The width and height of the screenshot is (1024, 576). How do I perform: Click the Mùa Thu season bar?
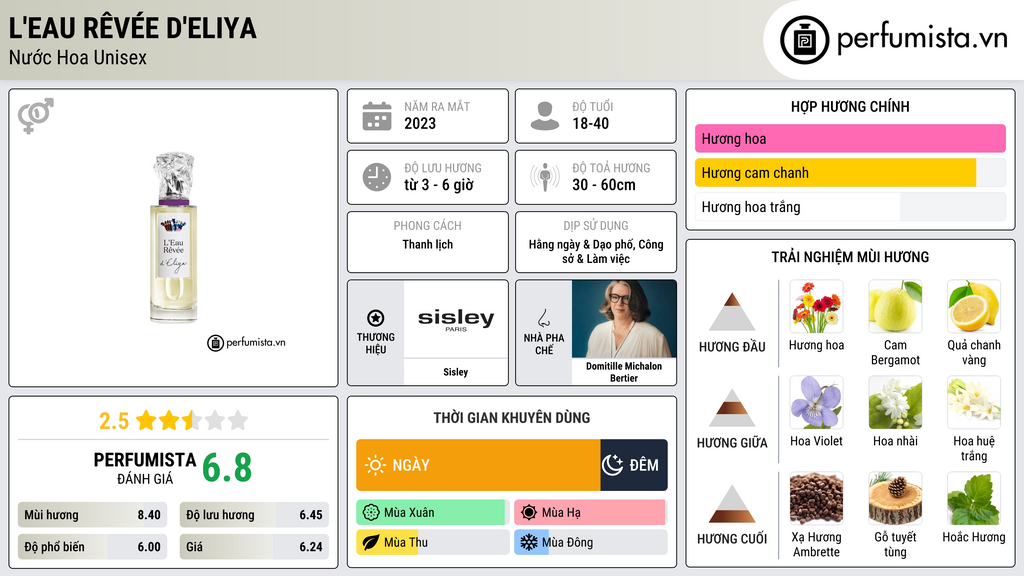pyautogui.click(x=432, y=542)
